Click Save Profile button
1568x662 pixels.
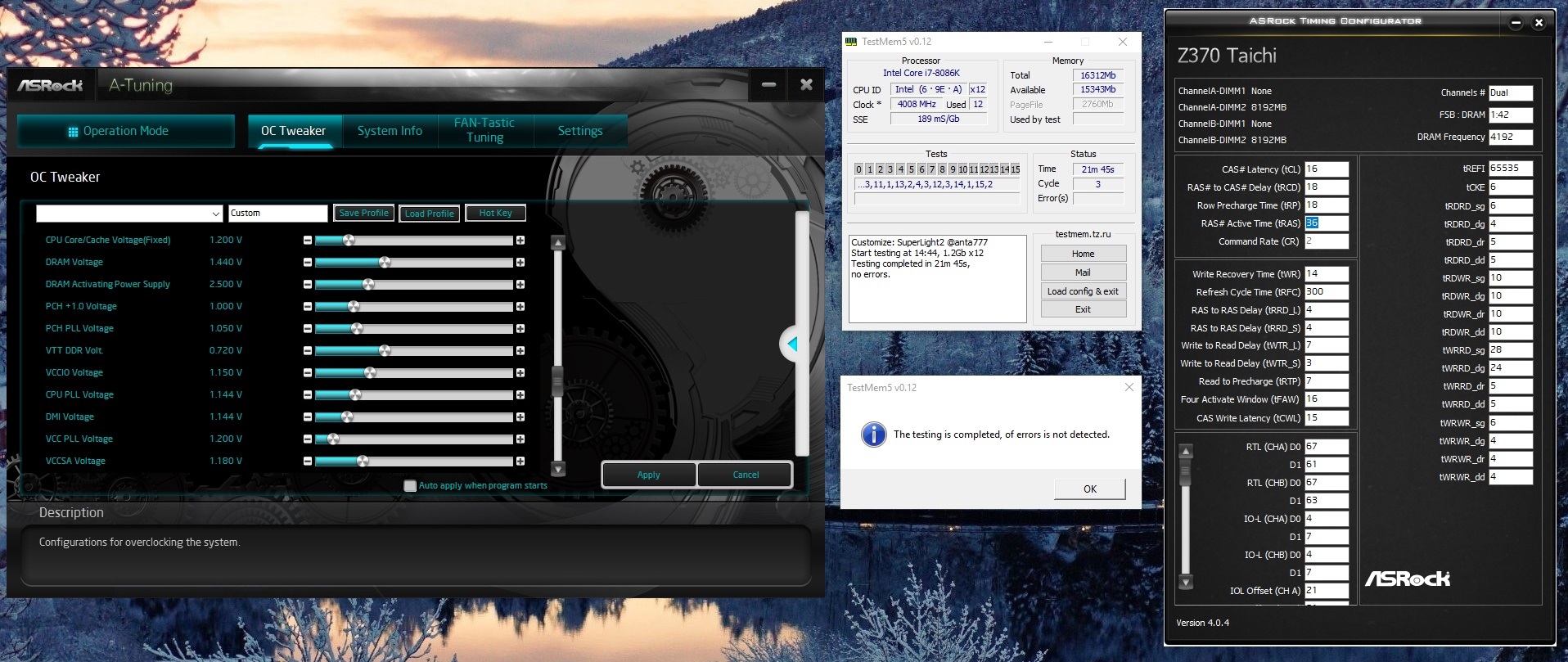364,214
